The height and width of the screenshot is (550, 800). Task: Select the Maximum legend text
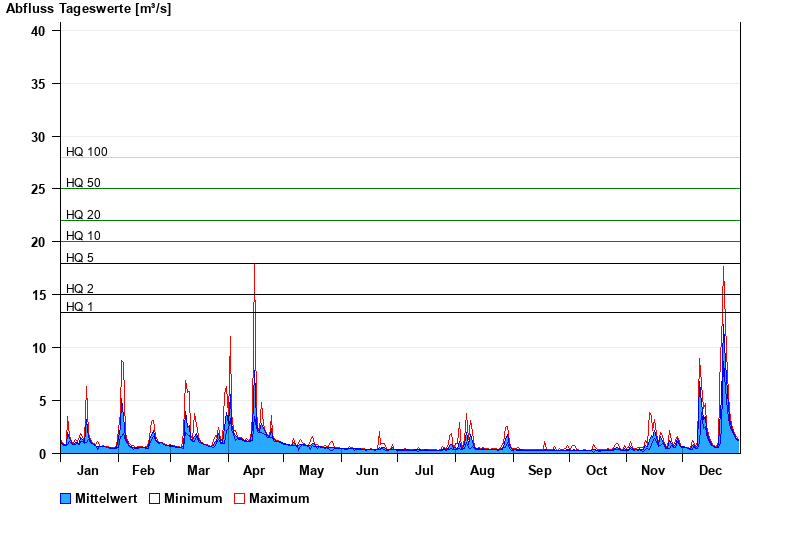click(x=279, y=499)
